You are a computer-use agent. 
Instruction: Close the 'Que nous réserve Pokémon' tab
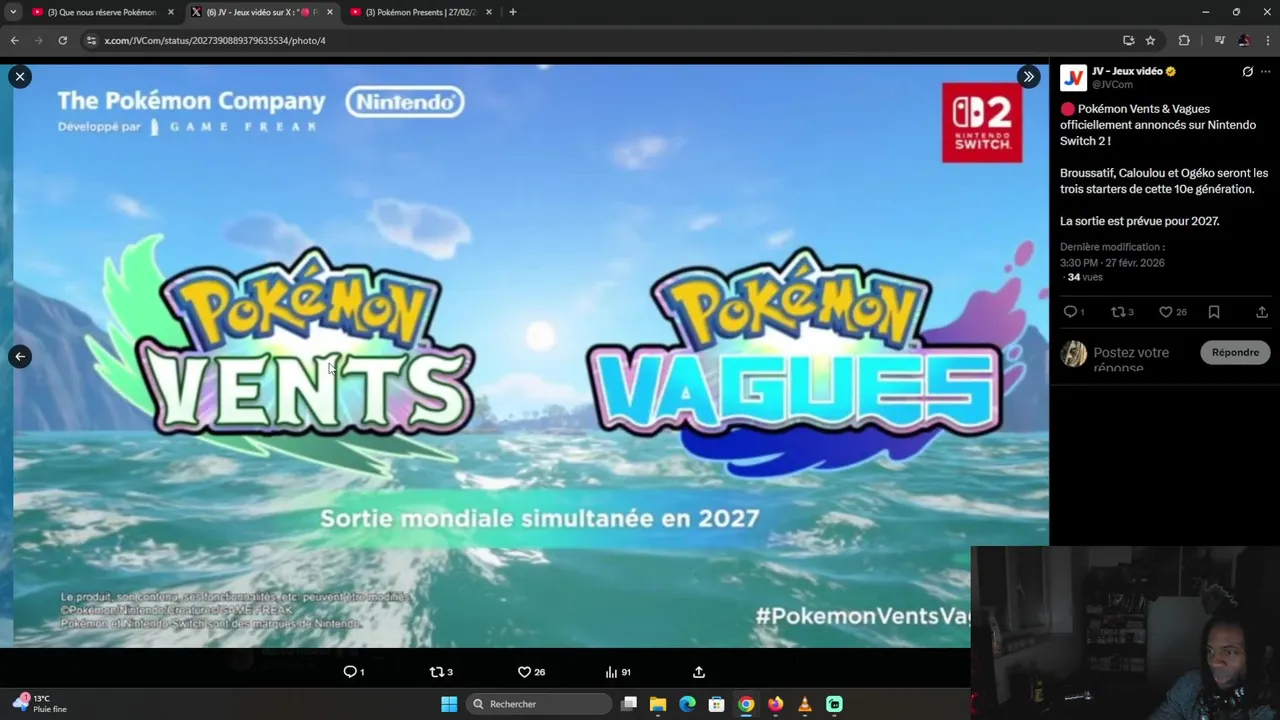pyautogui.click(x=170, y=12)
